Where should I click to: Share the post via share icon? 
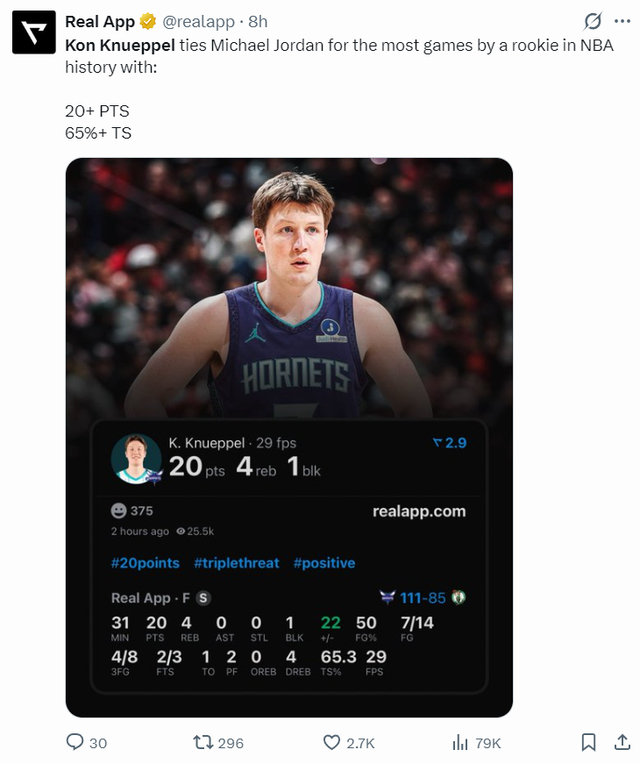pos(621,742)
